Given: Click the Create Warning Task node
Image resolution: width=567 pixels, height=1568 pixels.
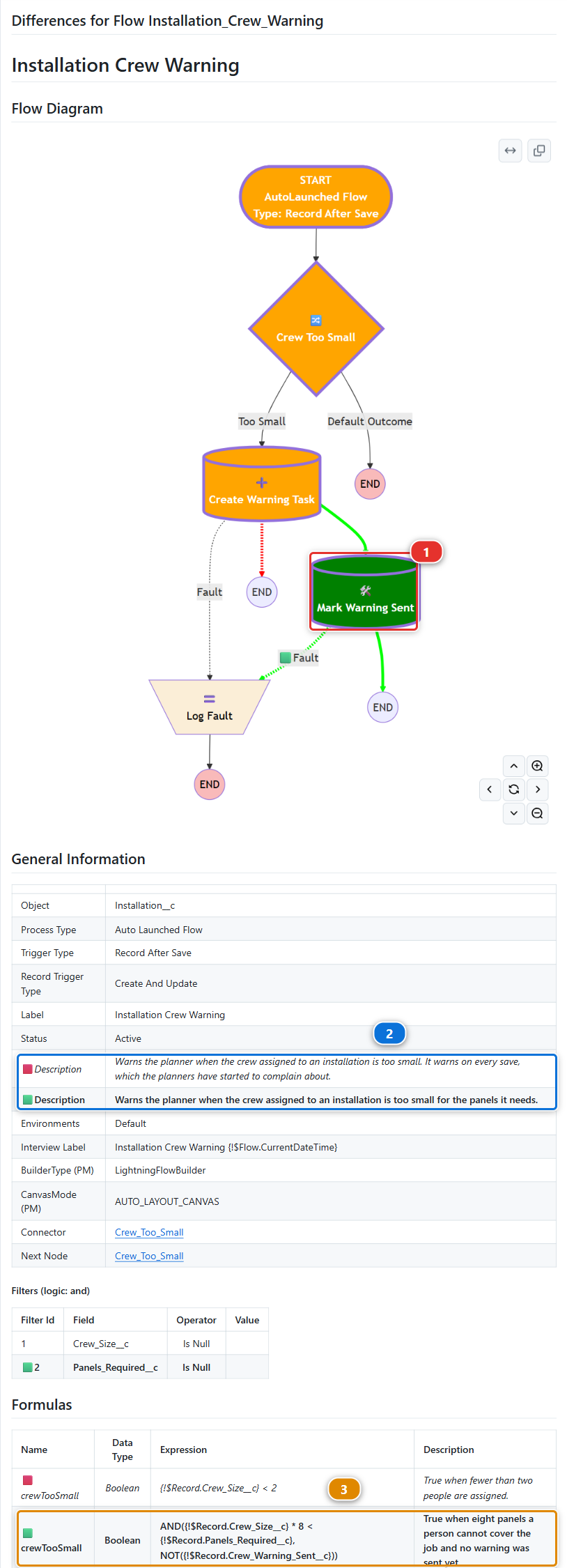Looking at the screenshot, I should (x=262, y=484).
